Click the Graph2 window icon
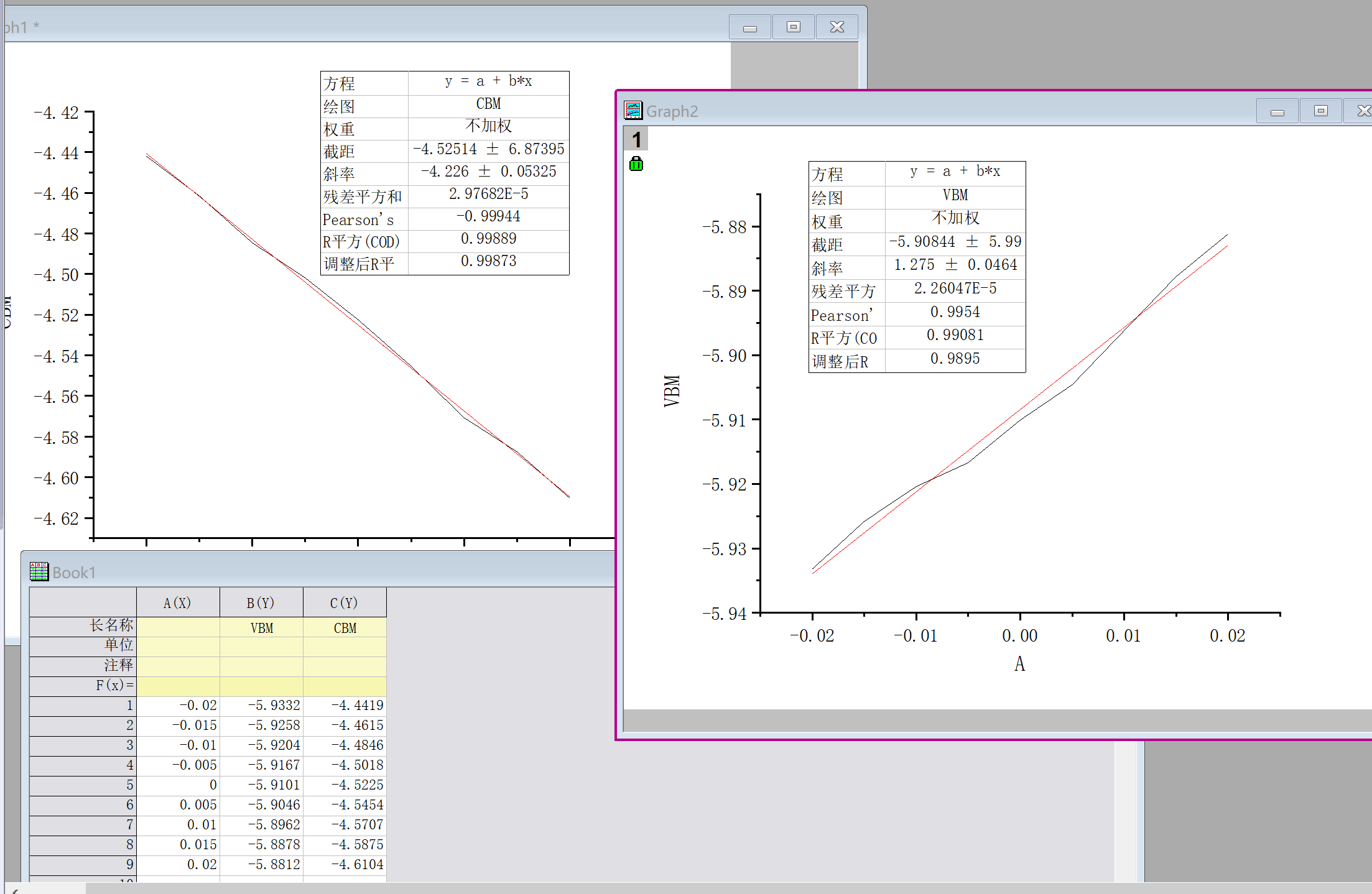The height and width of the screenshot is (894, 1372). tap(633, 111)
